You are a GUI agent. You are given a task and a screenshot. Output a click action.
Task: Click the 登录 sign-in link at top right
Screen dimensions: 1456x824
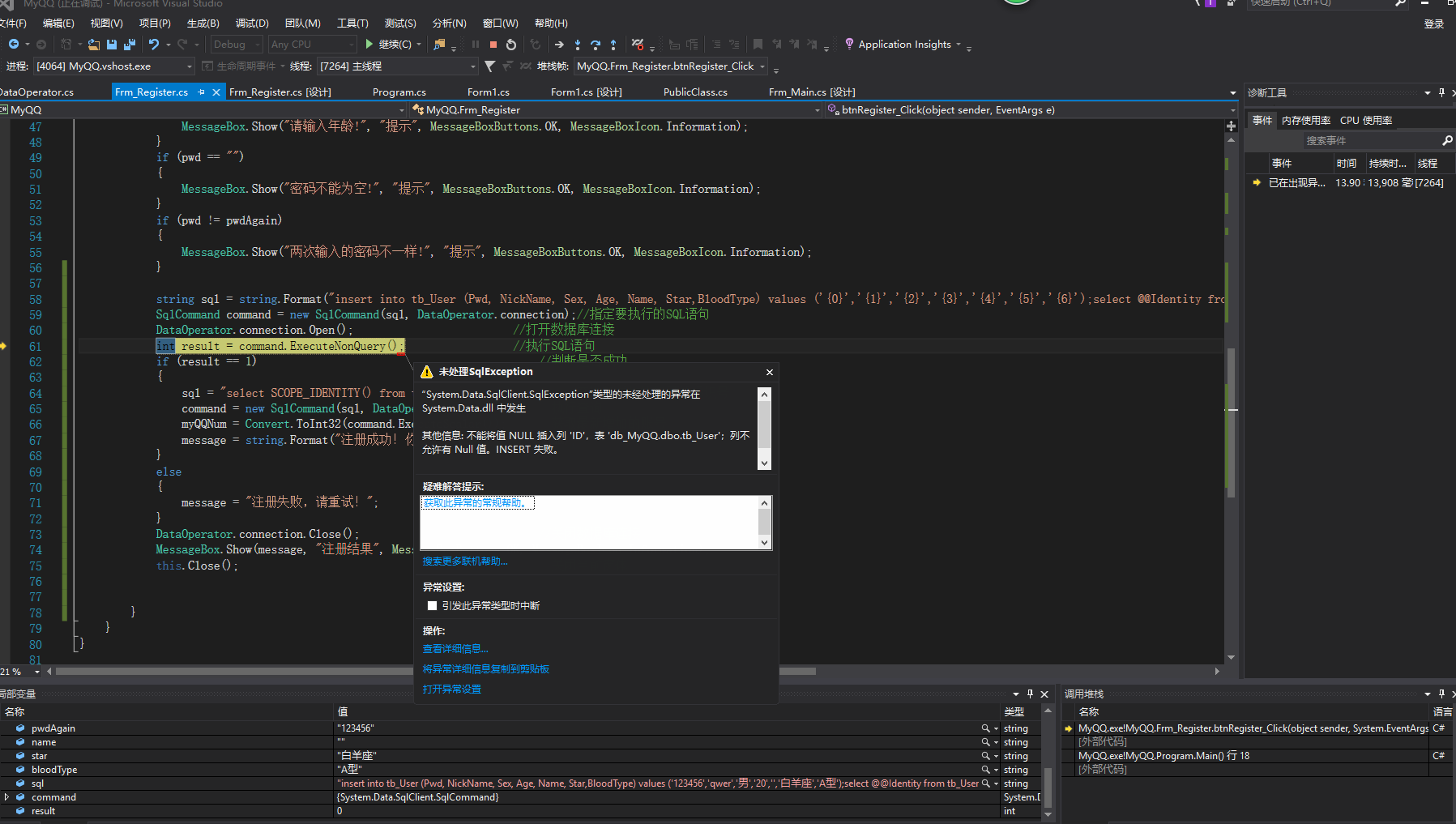point(1434,24)
